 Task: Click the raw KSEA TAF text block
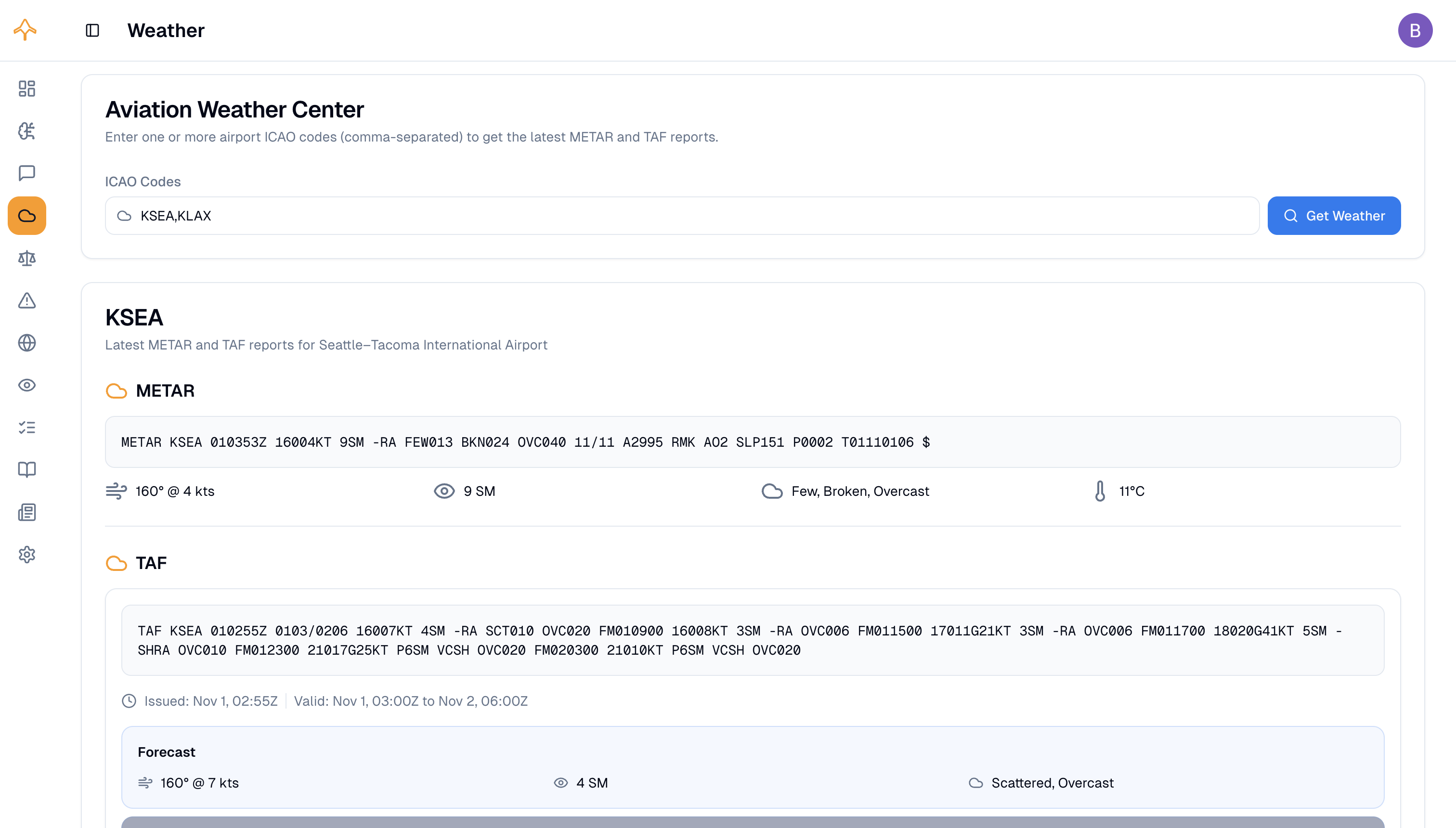click(x=752, y=640)
